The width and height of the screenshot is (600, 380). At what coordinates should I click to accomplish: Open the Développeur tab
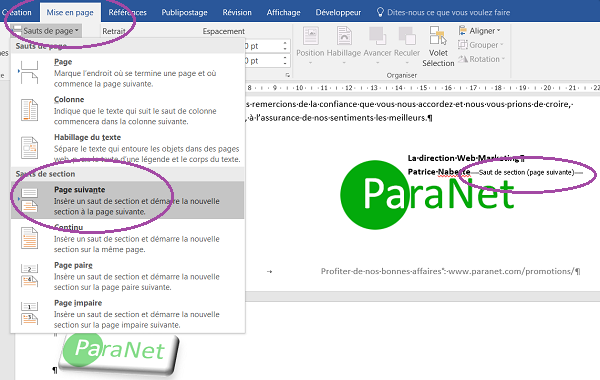338,12
